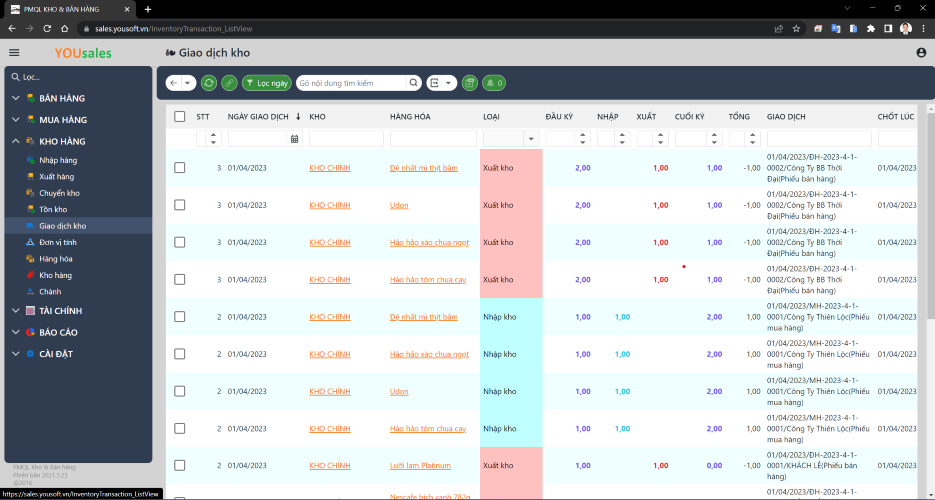This screenshot has width=935, height=500.
Task: Click the search content input field
Action: (352, 83)
